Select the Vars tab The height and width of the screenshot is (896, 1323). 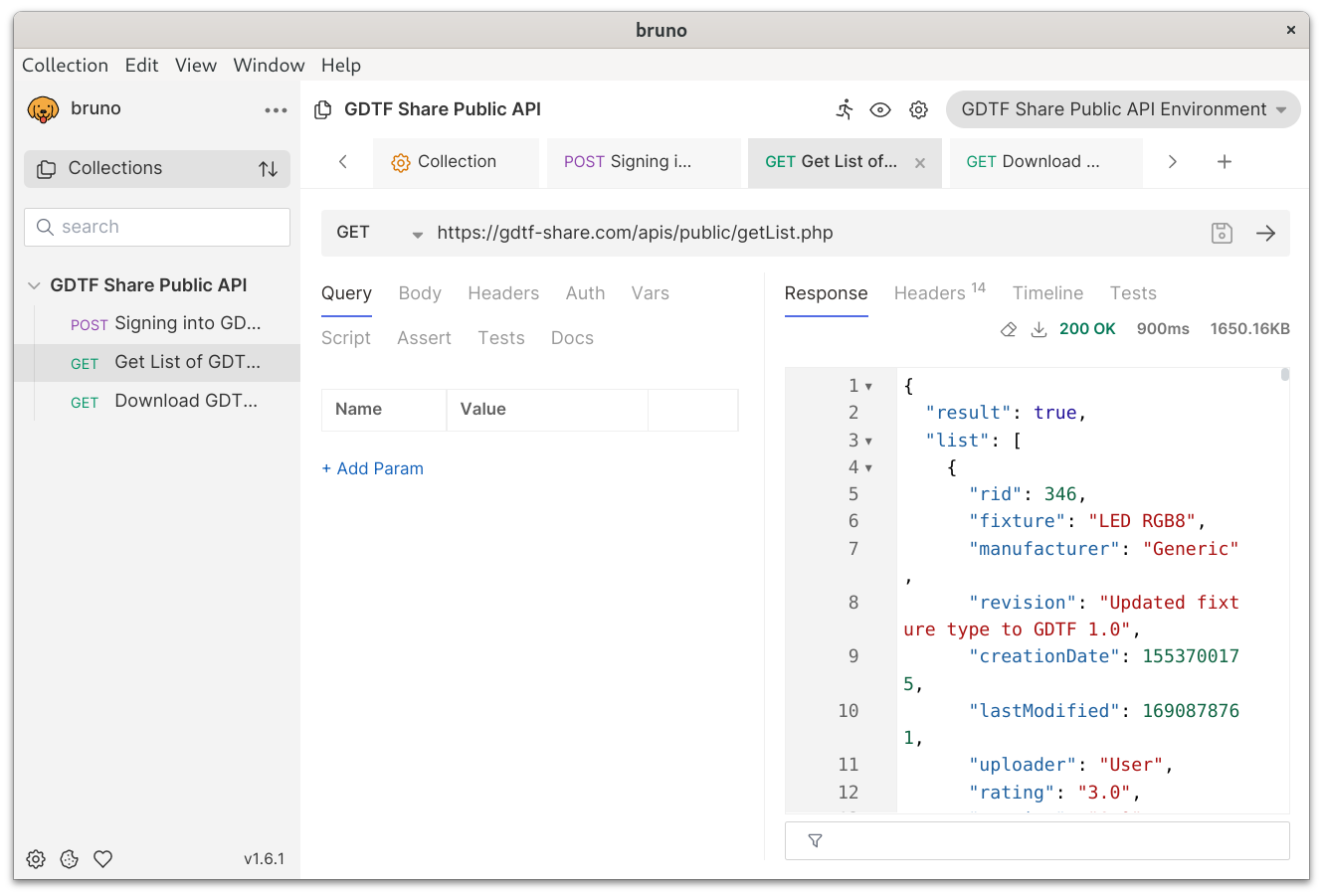pyautogui.click(x=650, y=293)
